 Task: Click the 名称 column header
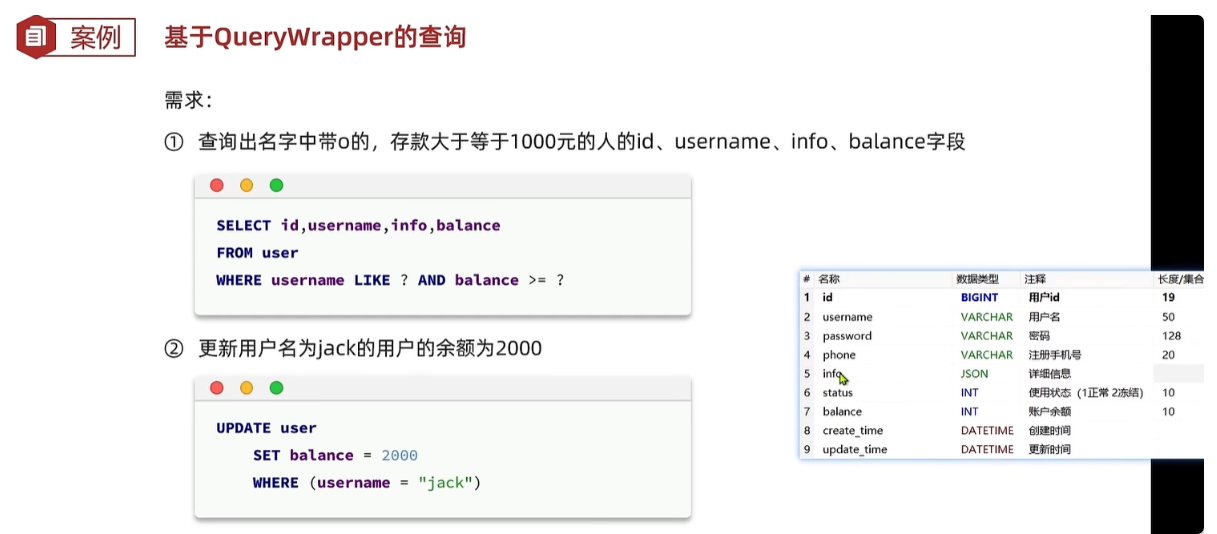tap(829, 279)
